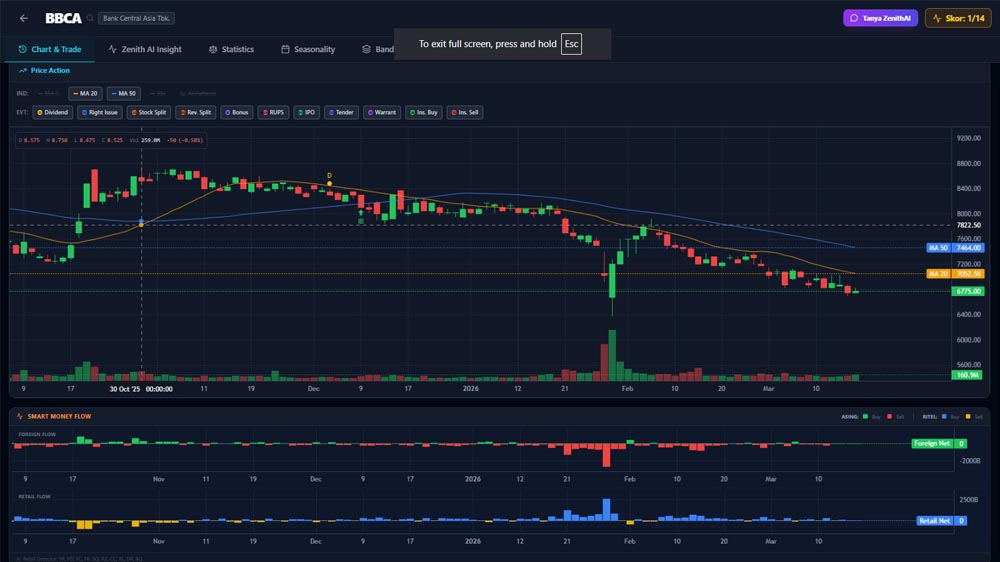Screen dimensions: 1000x562
Task: Click the FOREIGN FLOW chart label
Action: coord(37,434)
